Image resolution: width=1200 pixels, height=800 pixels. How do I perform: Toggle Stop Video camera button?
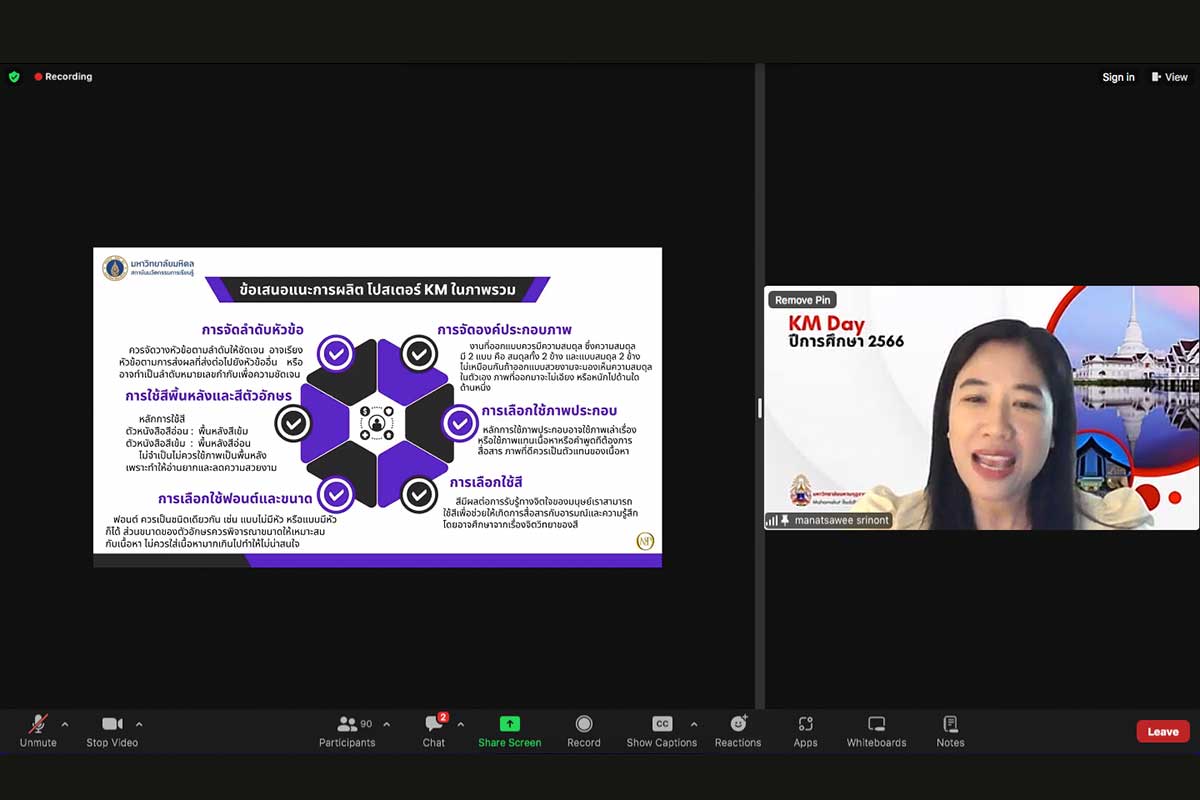112,725
